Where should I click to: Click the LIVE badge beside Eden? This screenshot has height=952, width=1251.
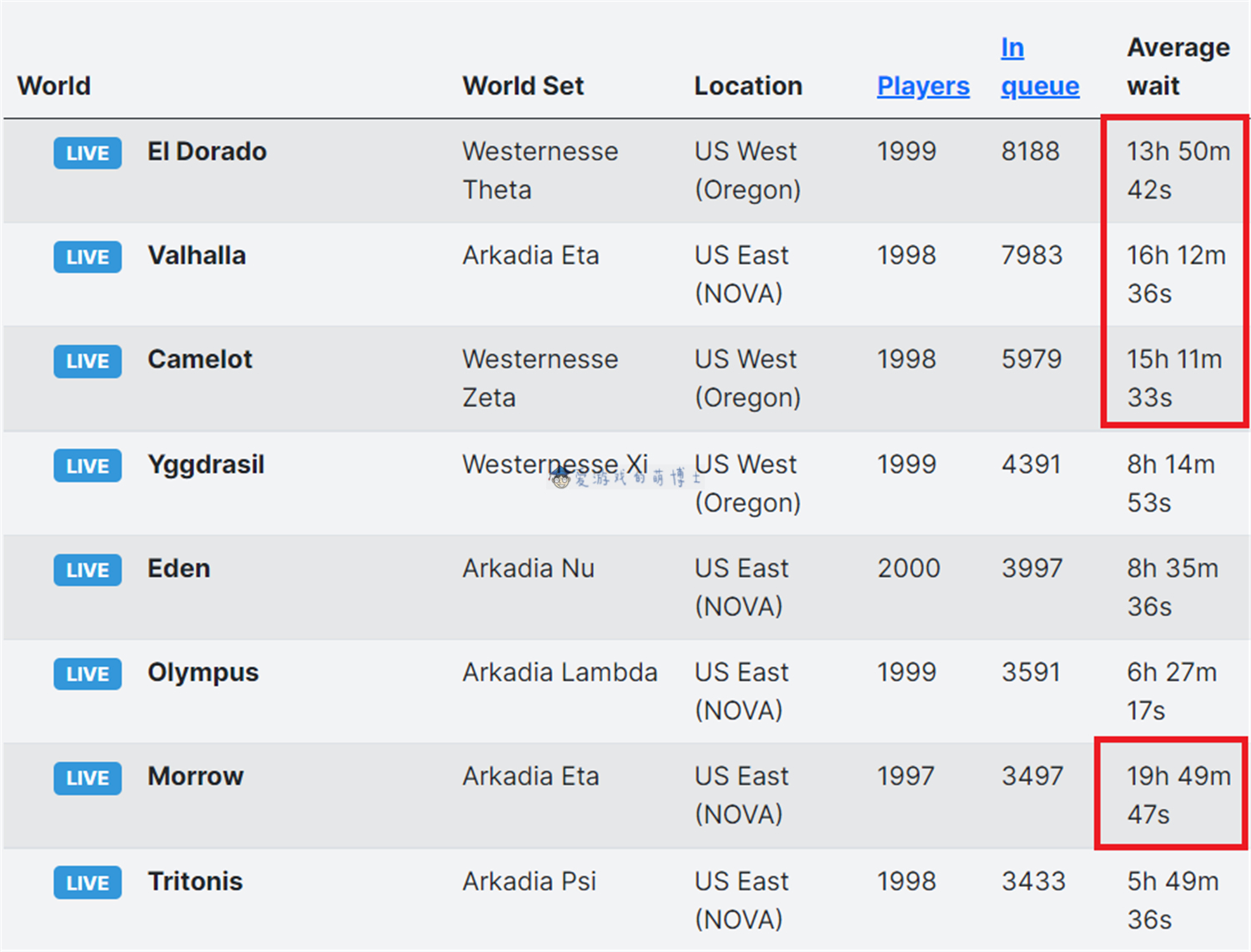click(x=88, y=570)
